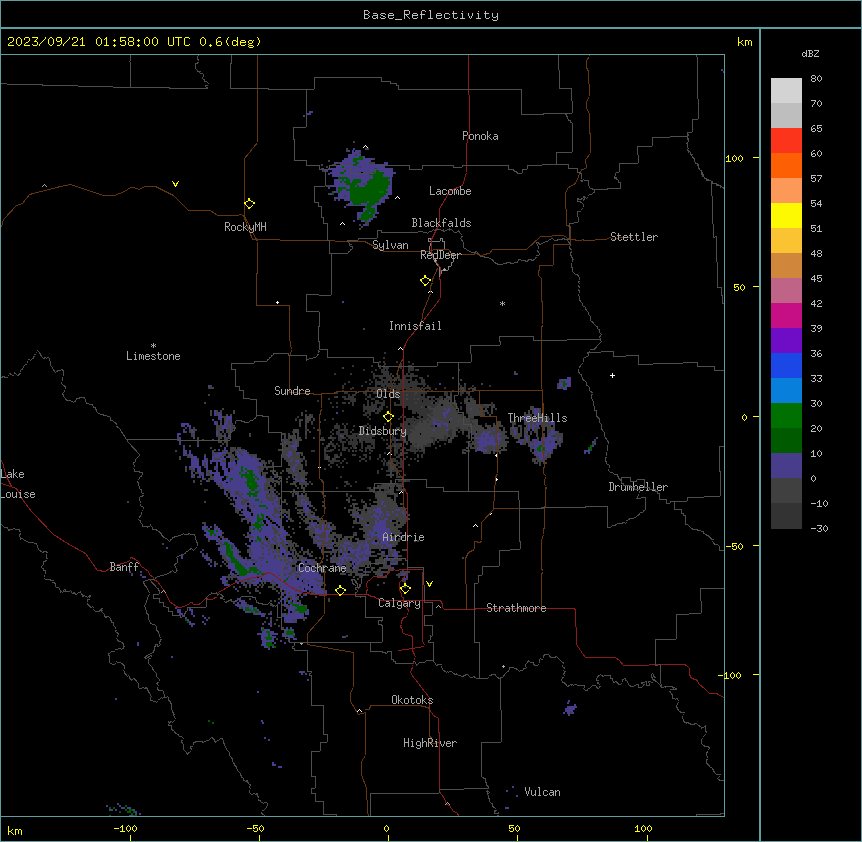
Task: Select the brown-orange 48 dBZ swatch
Action: [786, 265]
